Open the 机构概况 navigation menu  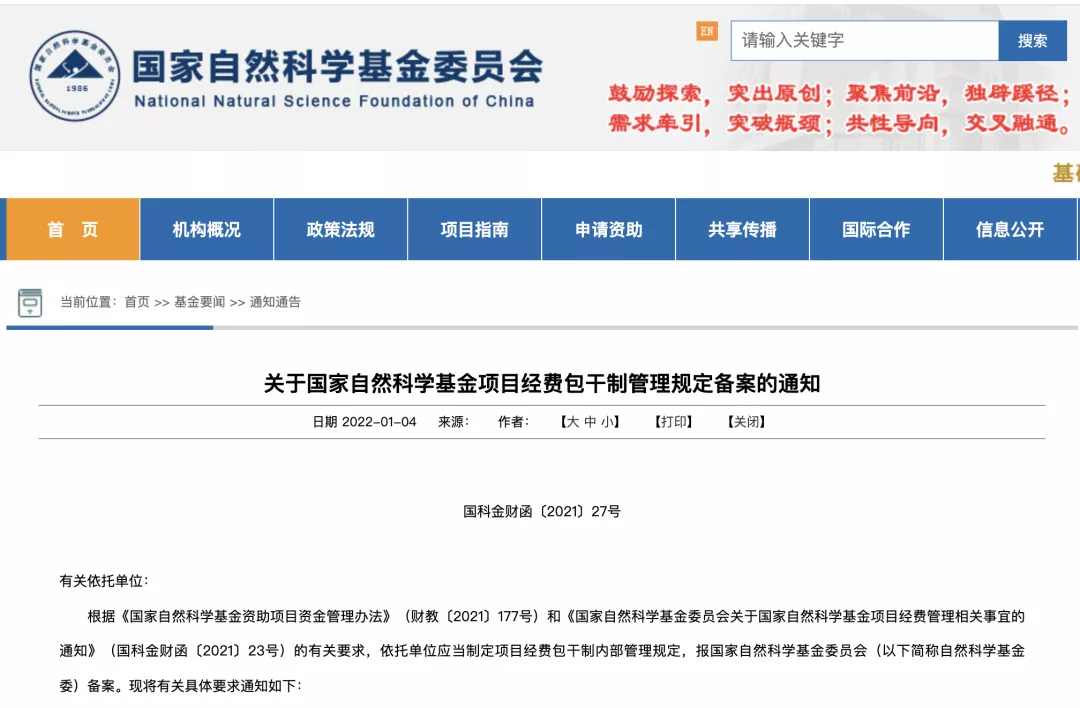click(x=207, y=229)
